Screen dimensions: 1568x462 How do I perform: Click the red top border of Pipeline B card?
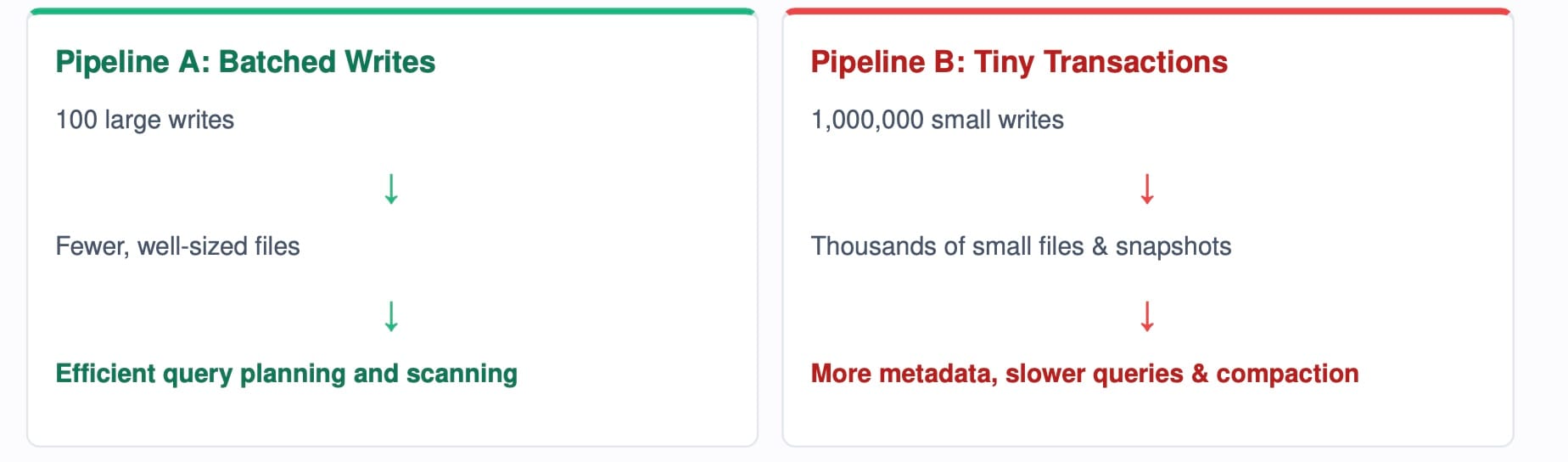[x=1148, y=11]
